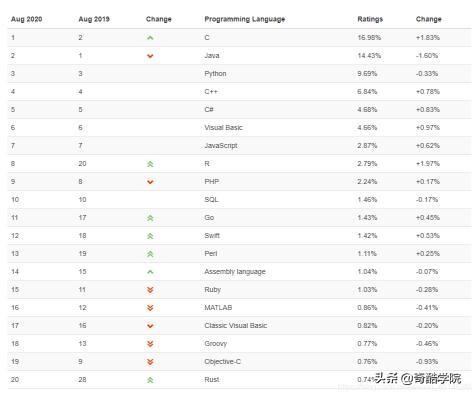
Task: Click the double down arrow beside Ruby
Action: [x=150, y=290]
